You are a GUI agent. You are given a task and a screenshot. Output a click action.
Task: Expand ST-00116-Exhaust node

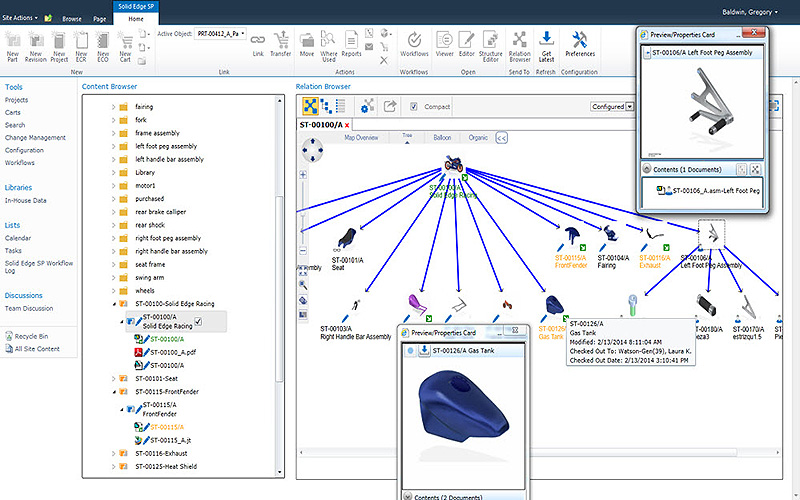click(x=113, y=454)
